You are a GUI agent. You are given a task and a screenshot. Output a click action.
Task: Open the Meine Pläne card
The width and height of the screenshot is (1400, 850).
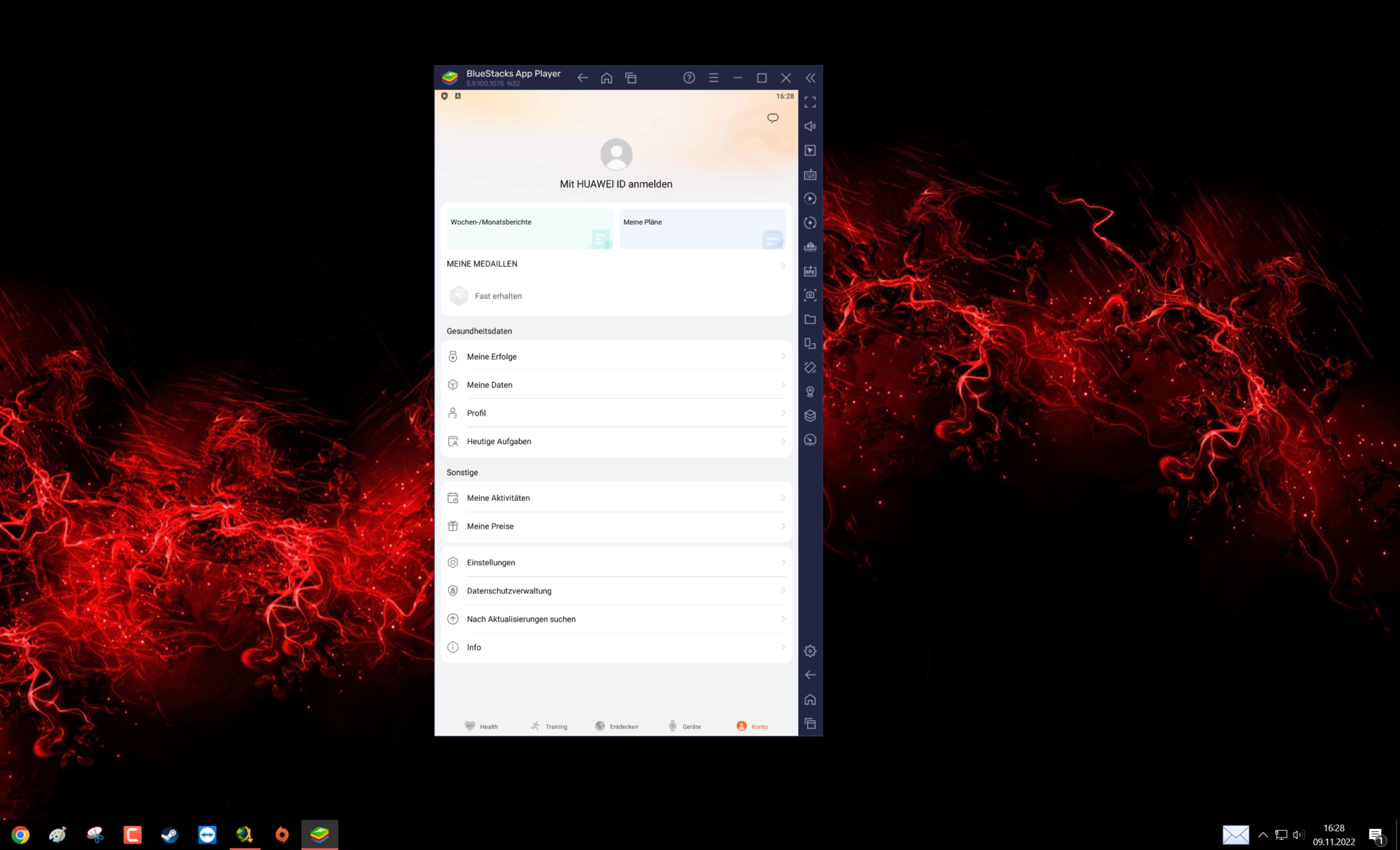pyautogui.click(x=702, y=229)
